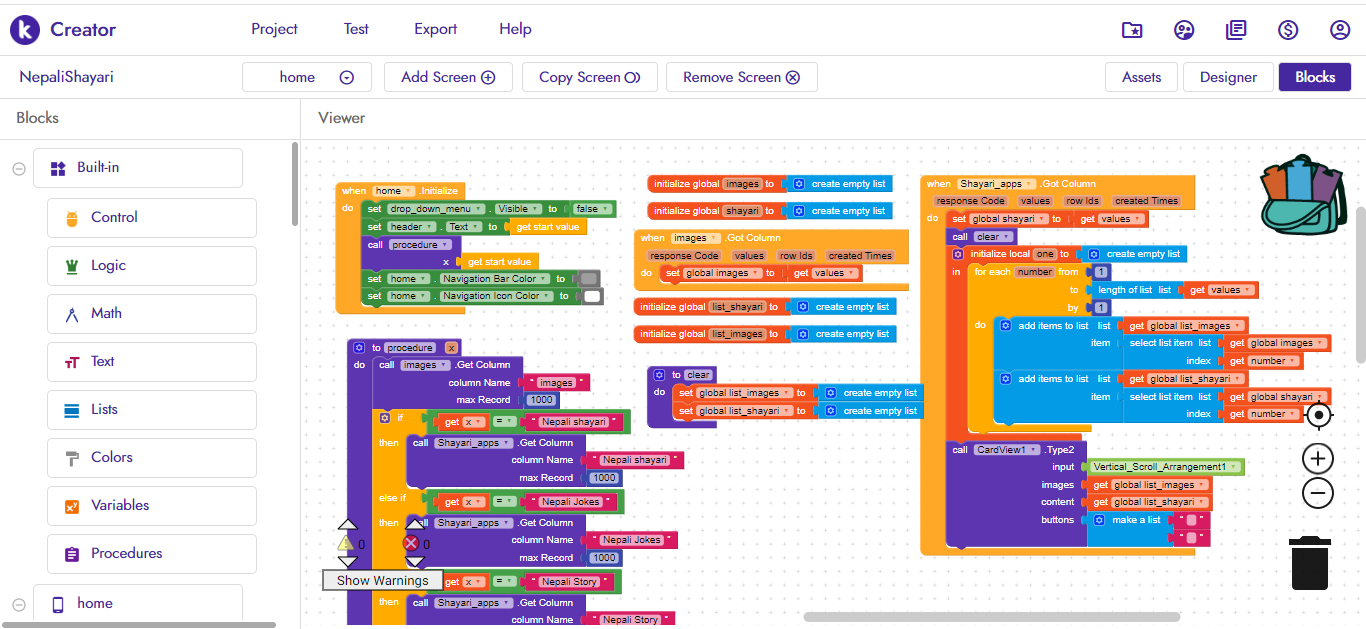Open the backpack icon in the viewer
1366x629 pixels.
1301,195
